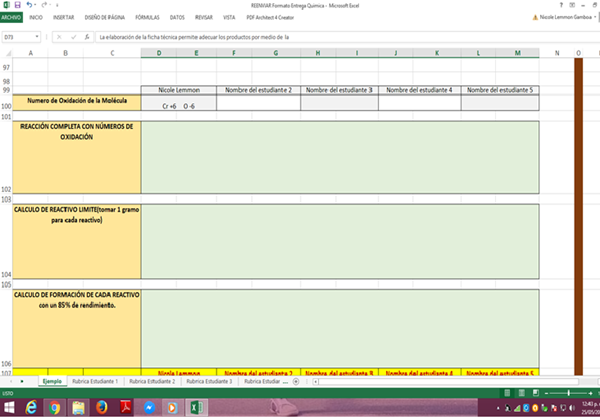The height and width of the screenshot is (420, 600).
Task: Open the DATOS ribbon tab
Action: (177, 18)
